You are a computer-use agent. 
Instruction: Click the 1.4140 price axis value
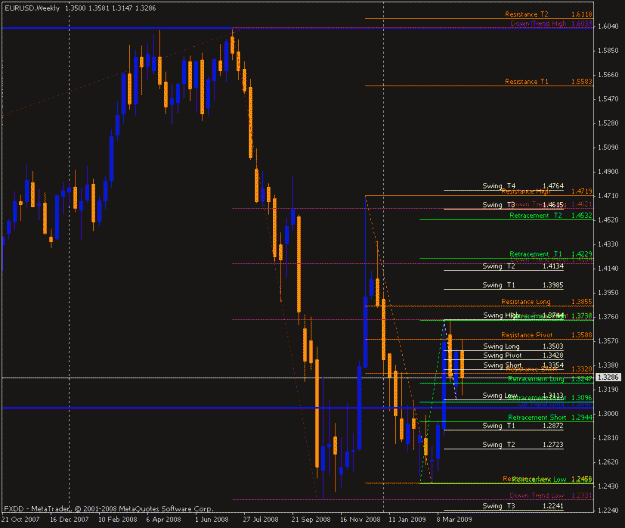click(608, 269)
